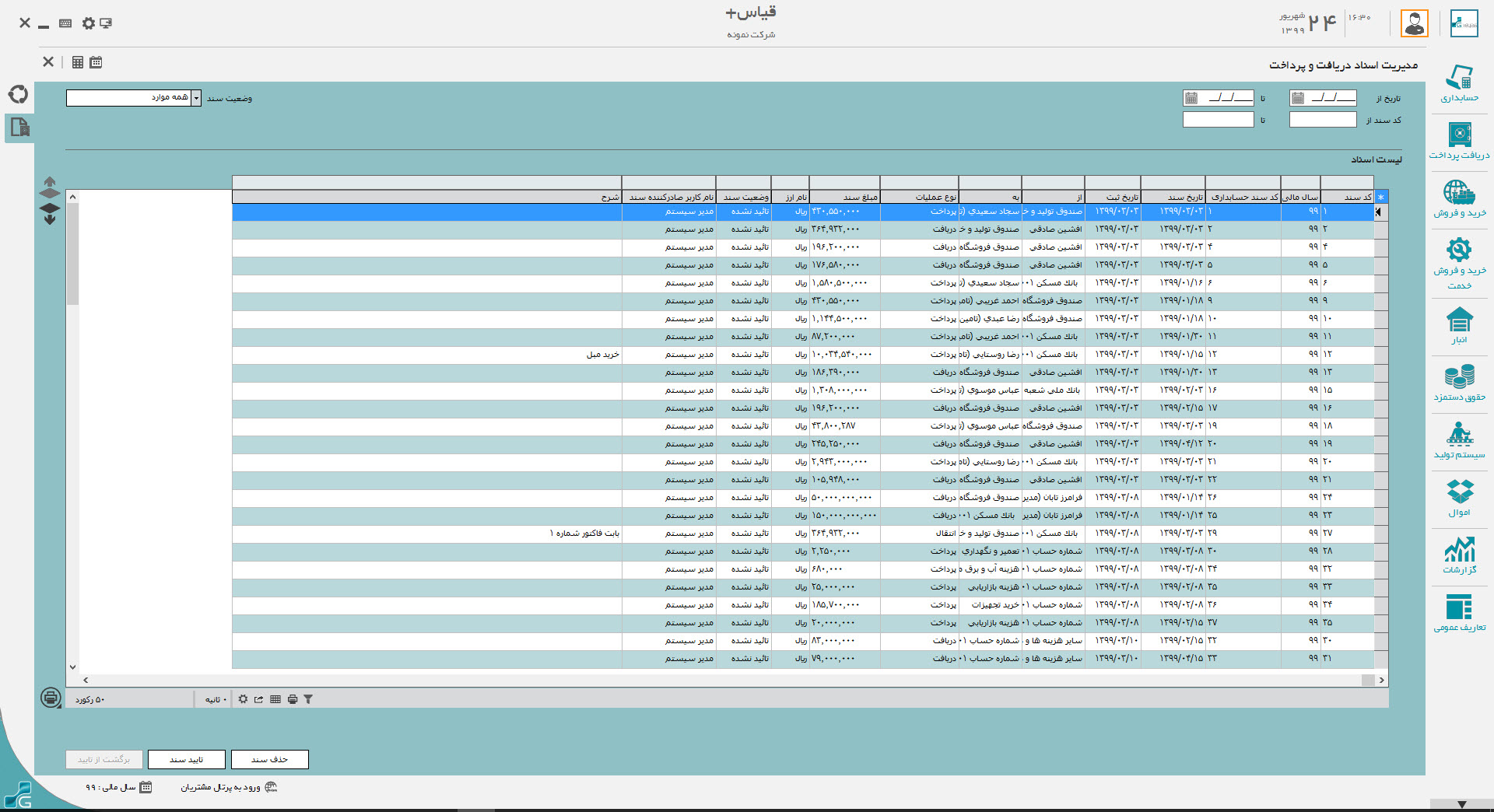Click the printer icon in list toolbar

click(x=293, y=699)
